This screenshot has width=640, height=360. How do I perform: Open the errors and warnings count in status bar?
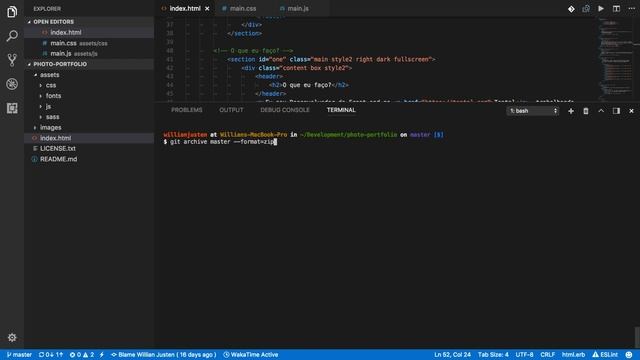pyautogui.click(x=82, y=355)
